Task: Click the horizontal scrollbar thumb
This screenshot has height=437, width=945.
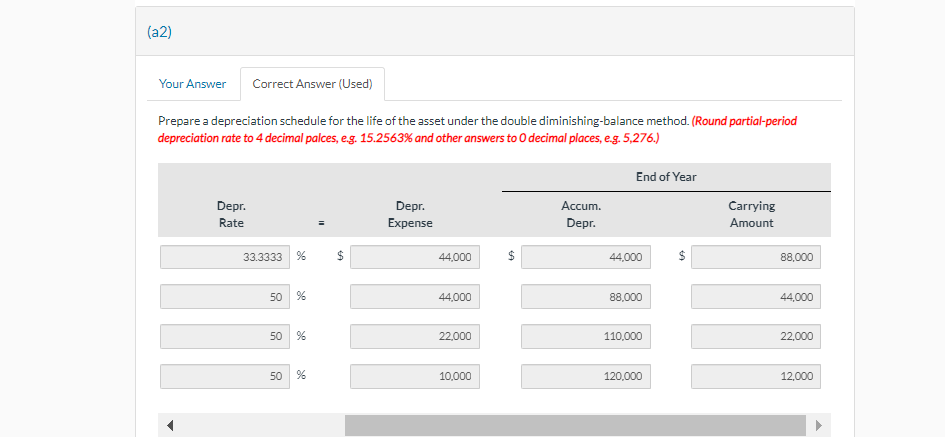Action: tap(575, 426)
